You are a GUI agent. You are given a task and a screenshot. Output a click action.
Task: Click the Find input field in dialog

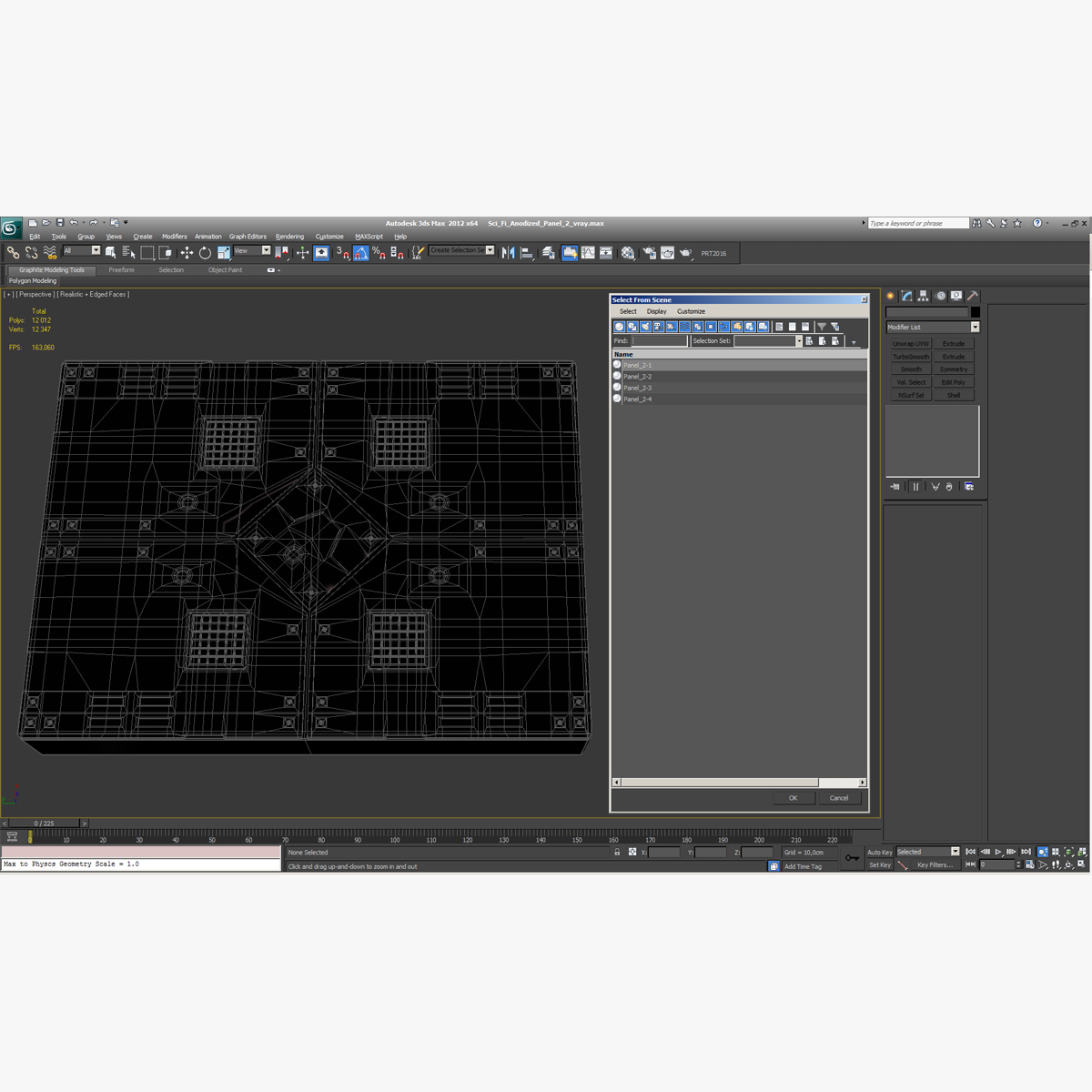pyautogui.click(x=659, y=341)
